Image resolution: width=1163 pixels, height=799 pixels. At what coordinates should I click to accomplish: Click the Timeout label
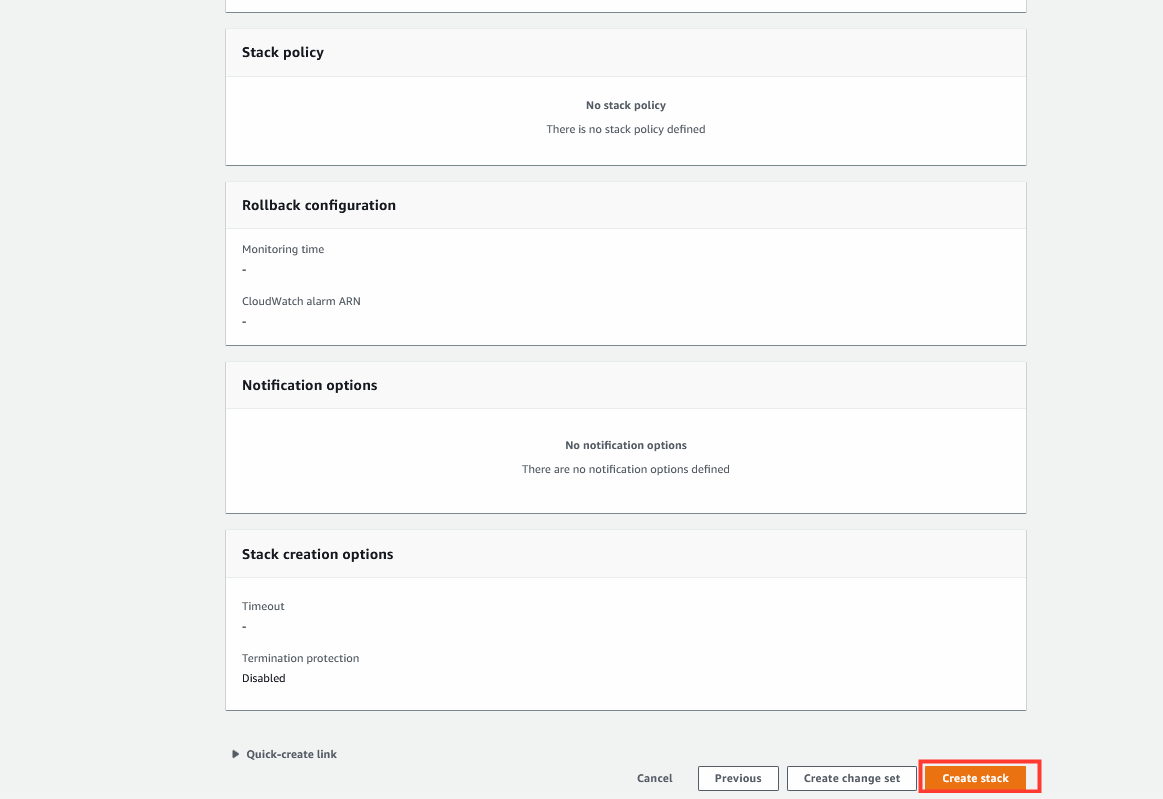click(x=263, y=606)
